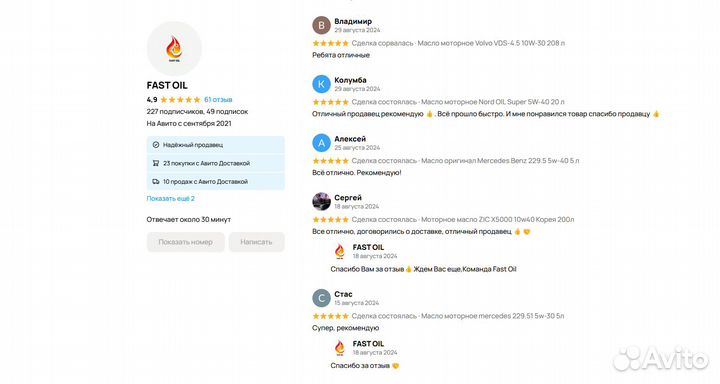Image resolution: width=720 pixels, height=384 pixels.
Task: Open Сергей's profile photo avatar
Action: coord(321,202)
